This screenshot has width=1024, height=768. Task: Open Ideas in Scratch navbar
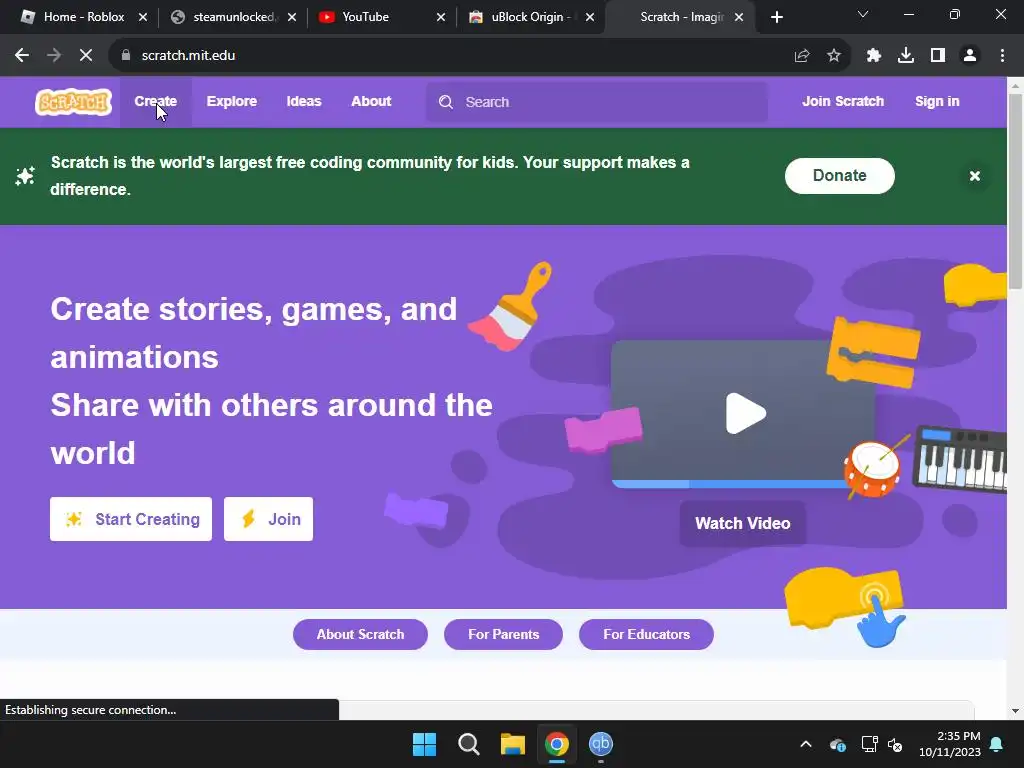click(304, 102)
